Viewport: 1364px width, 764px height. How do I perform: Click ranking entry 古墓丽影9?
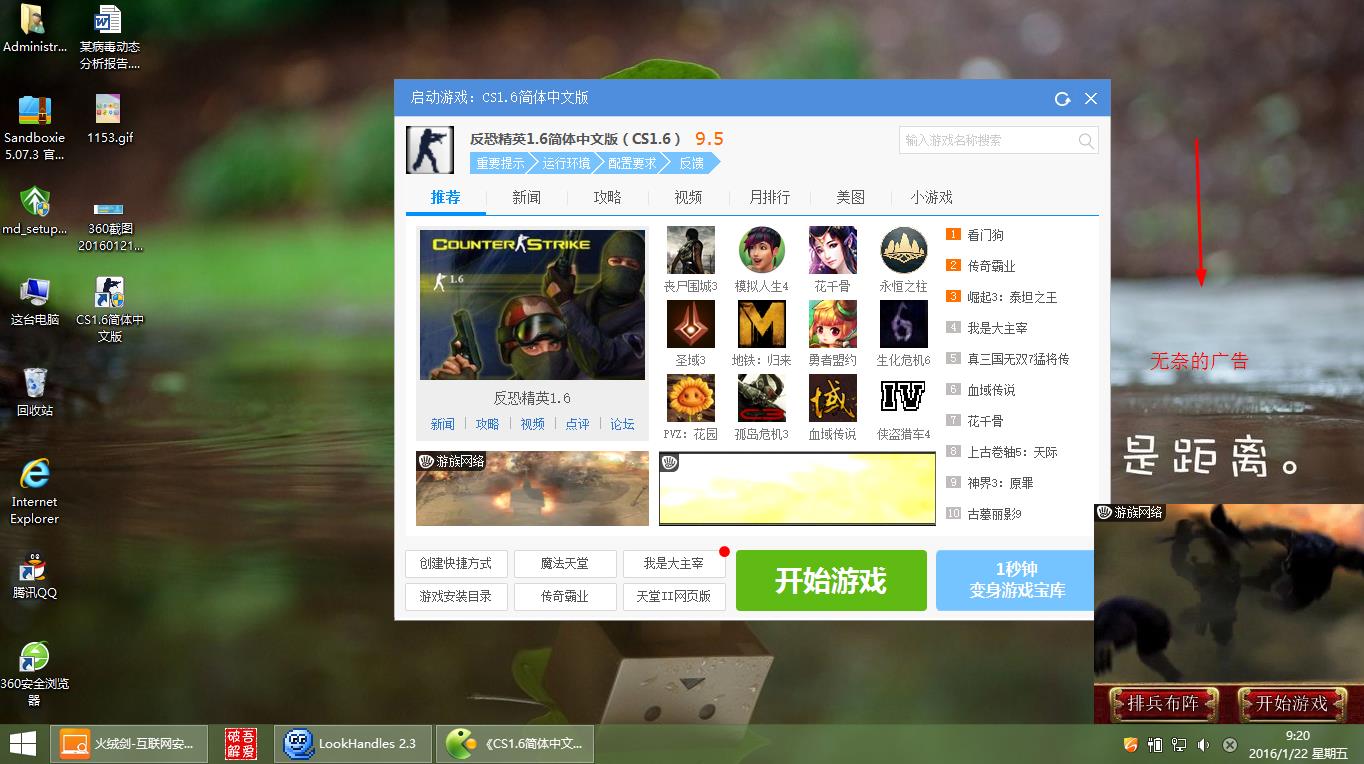[x=994, y=514]
